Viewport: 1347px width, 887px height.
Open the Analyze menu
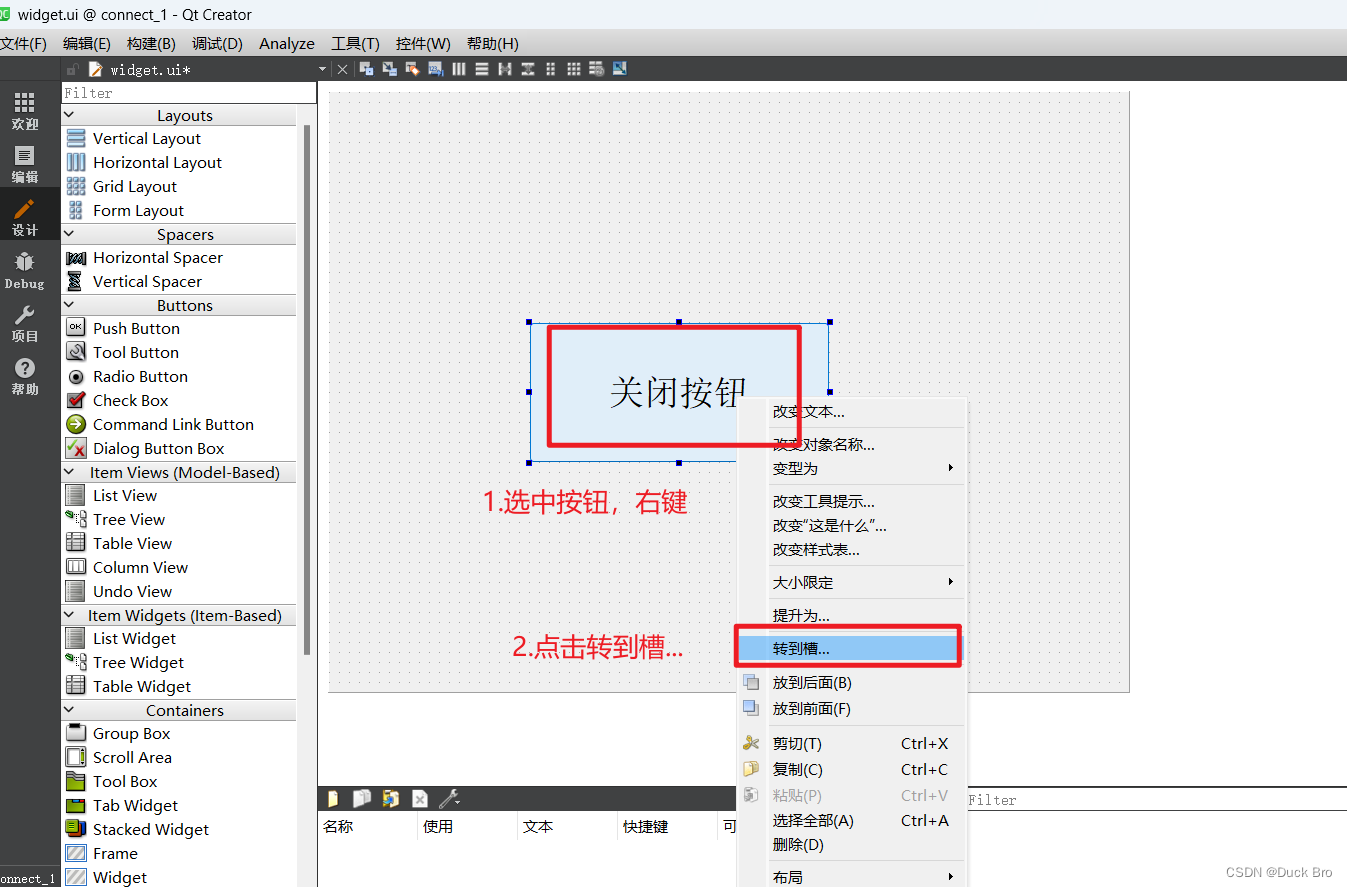click(x=287, y=43)
